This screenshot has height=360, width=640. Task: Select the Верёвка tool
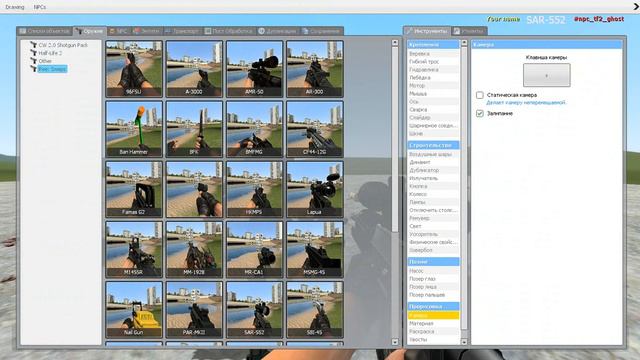click(x=433, y=53)
